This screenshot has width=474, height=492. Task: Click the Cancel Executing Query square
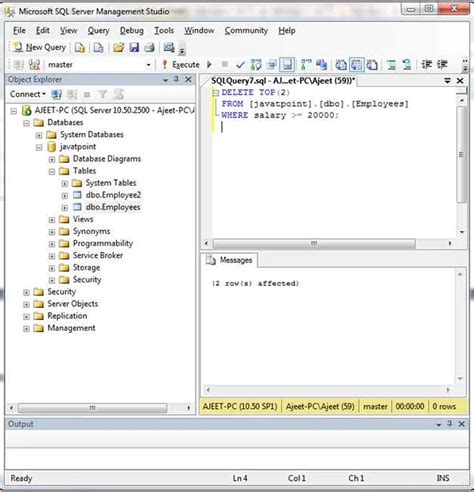pos(225,64)
